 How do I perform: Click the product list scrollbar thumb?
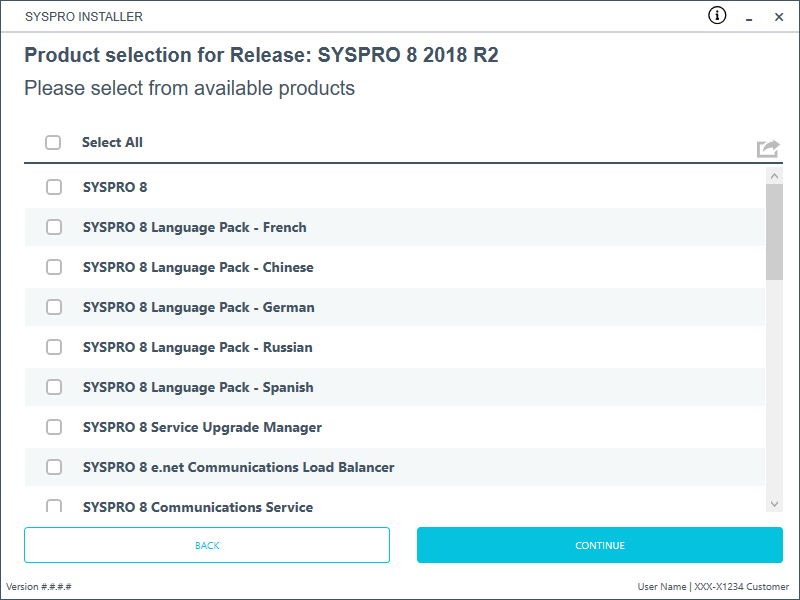tap(774, 232)
